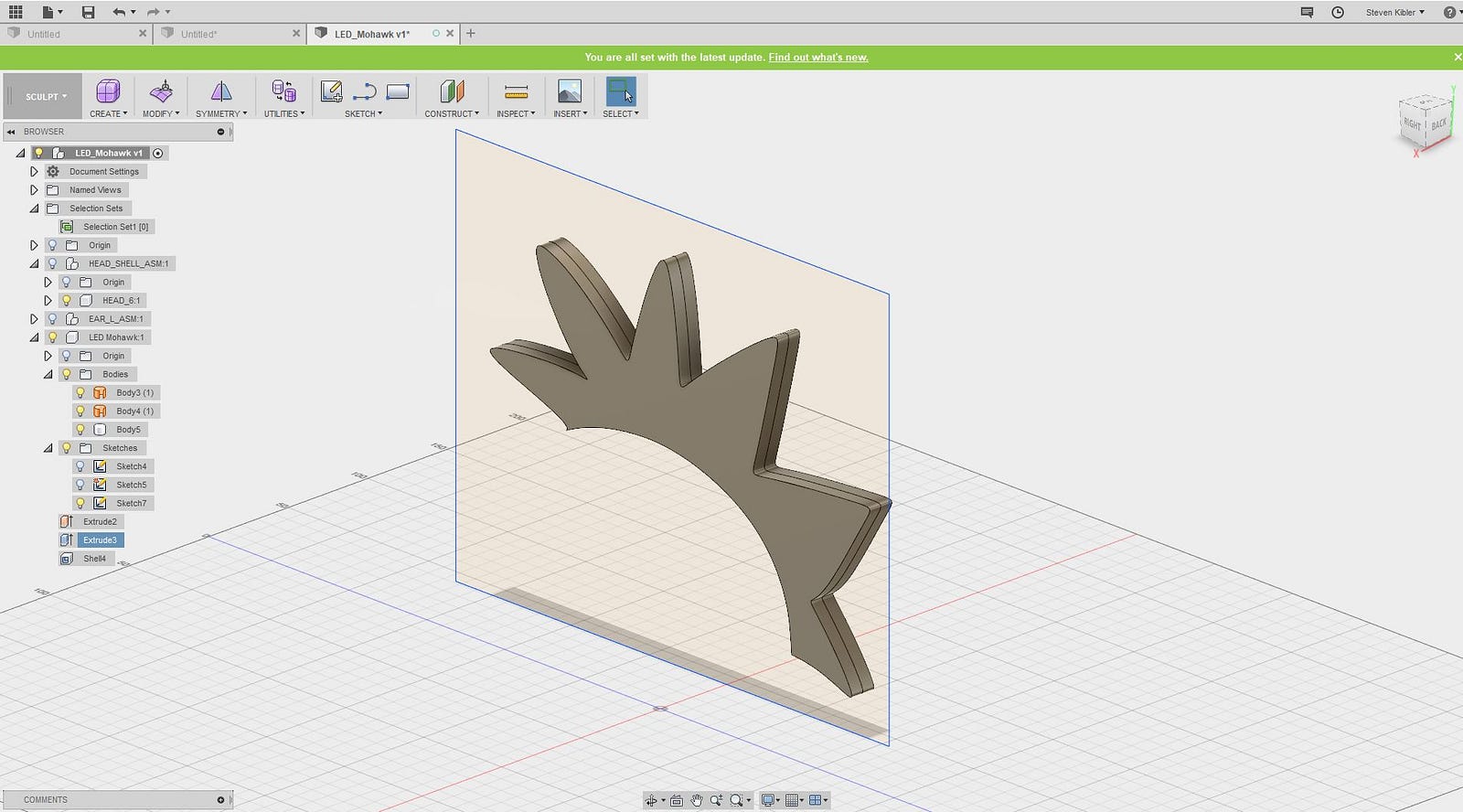Viewport: 1463px width, 812px height.
Task: Open the Help menu icon
Action: tap(1450, 12)
